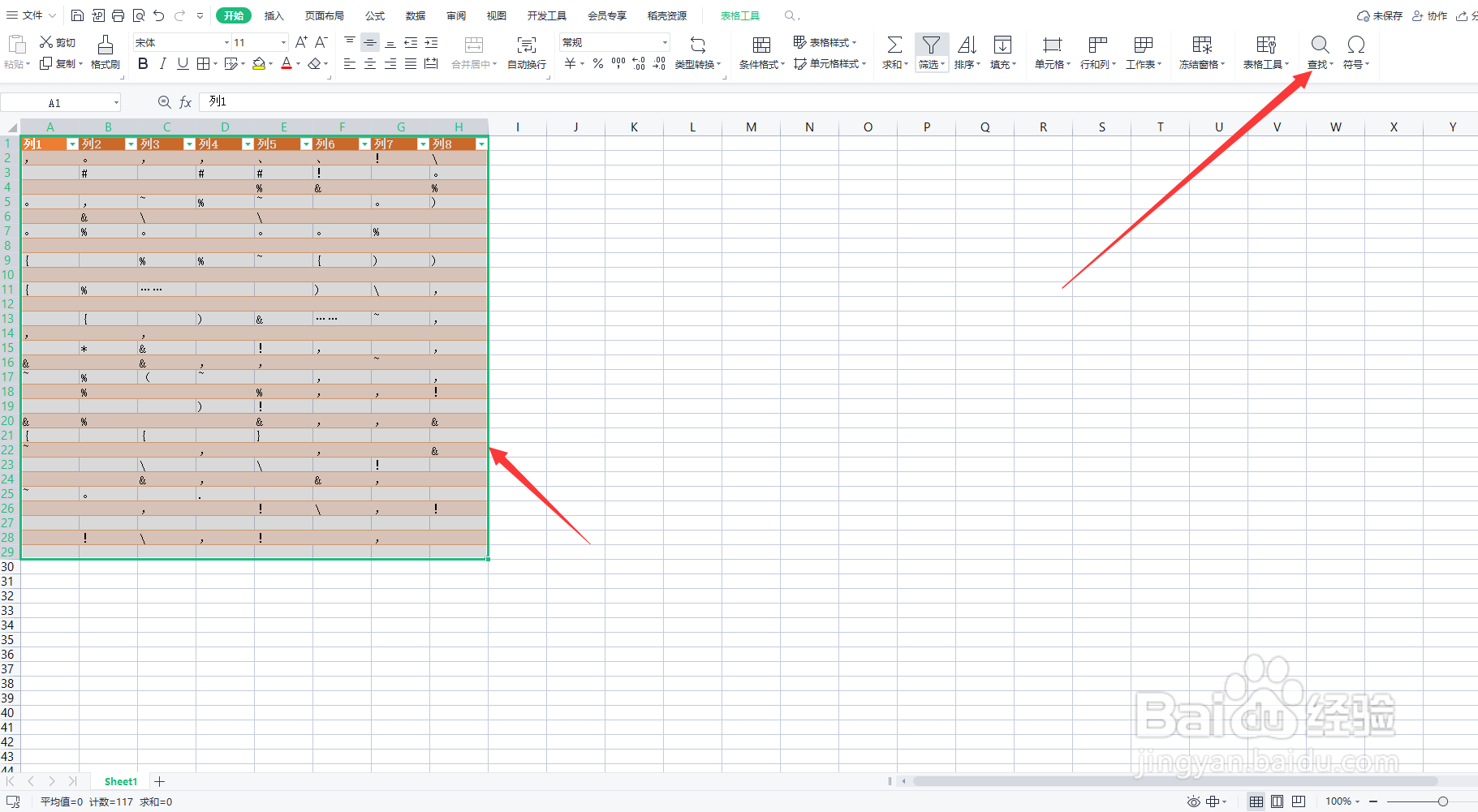Increase font size with the A+ icon
Screen dimensions: 1478x812
(x=301, y=42)
